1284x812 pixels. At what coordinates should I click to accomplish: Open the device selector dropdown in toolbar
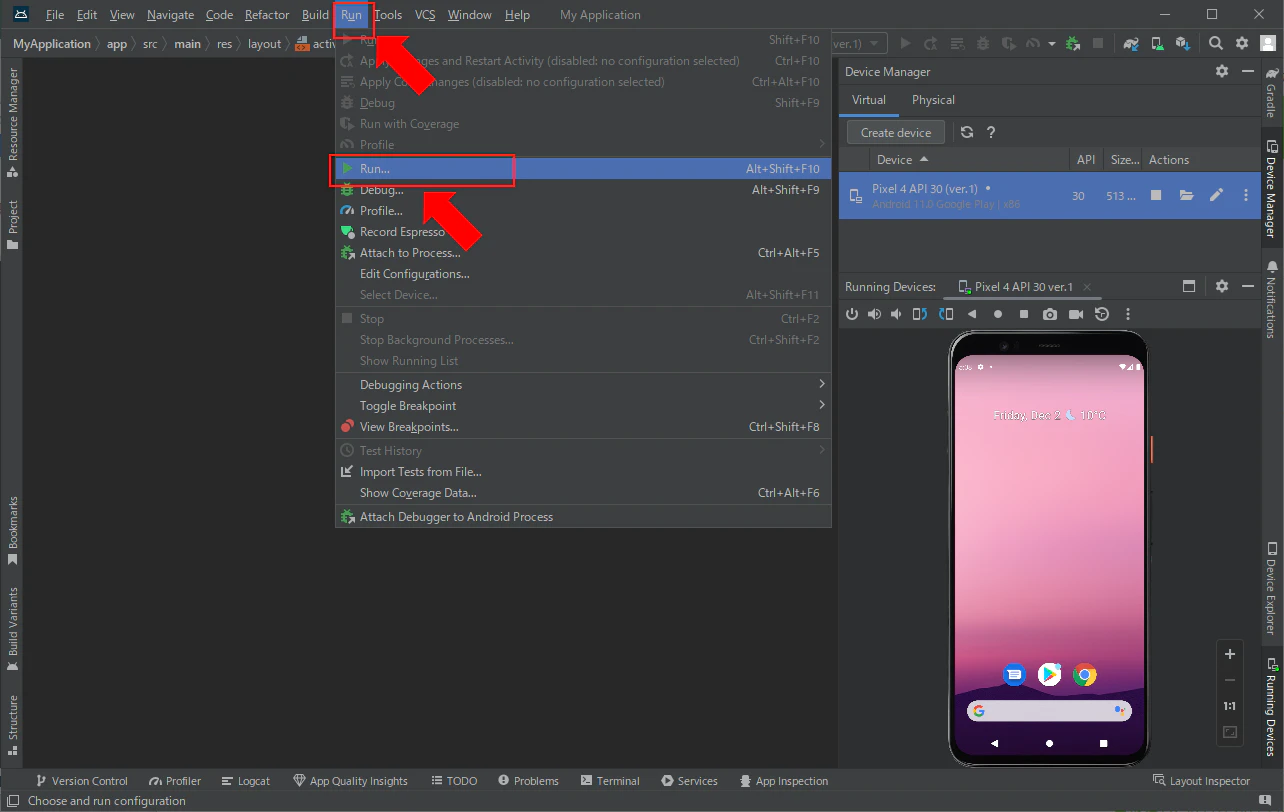pos(859,44)
